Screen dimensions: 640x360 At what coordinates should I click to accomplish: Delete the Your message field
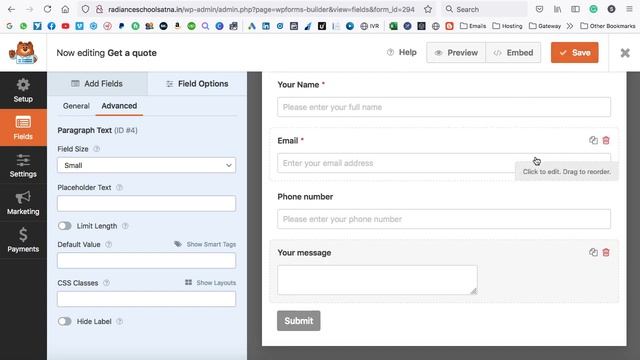pos(606,252)
